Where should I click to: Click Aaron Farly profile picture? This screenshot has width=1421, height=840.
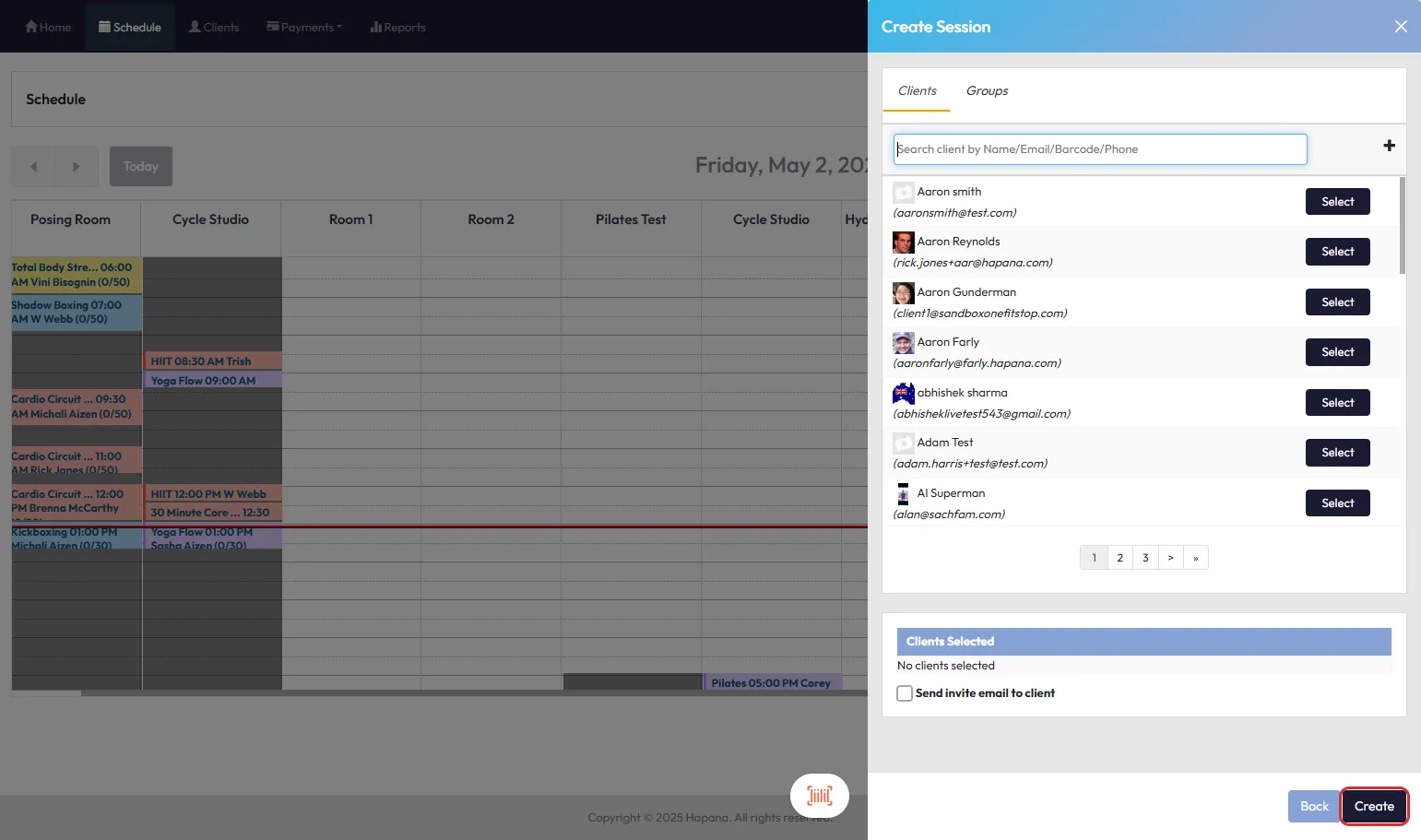[x=903, y=343]
